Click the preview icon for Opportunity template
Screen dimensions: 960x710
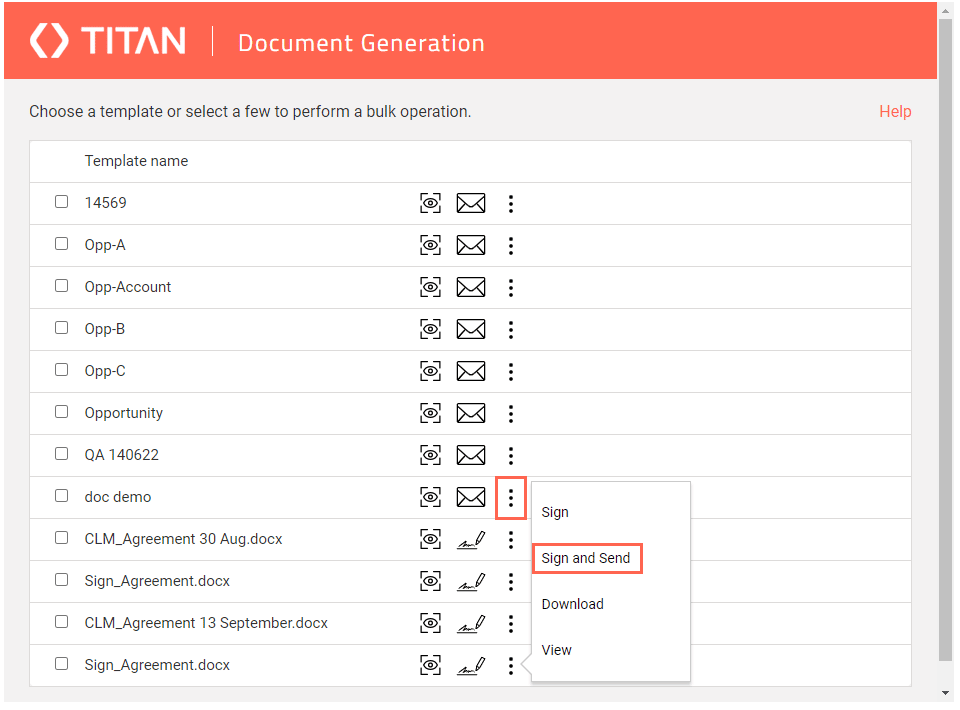click(x=430, y=414)
